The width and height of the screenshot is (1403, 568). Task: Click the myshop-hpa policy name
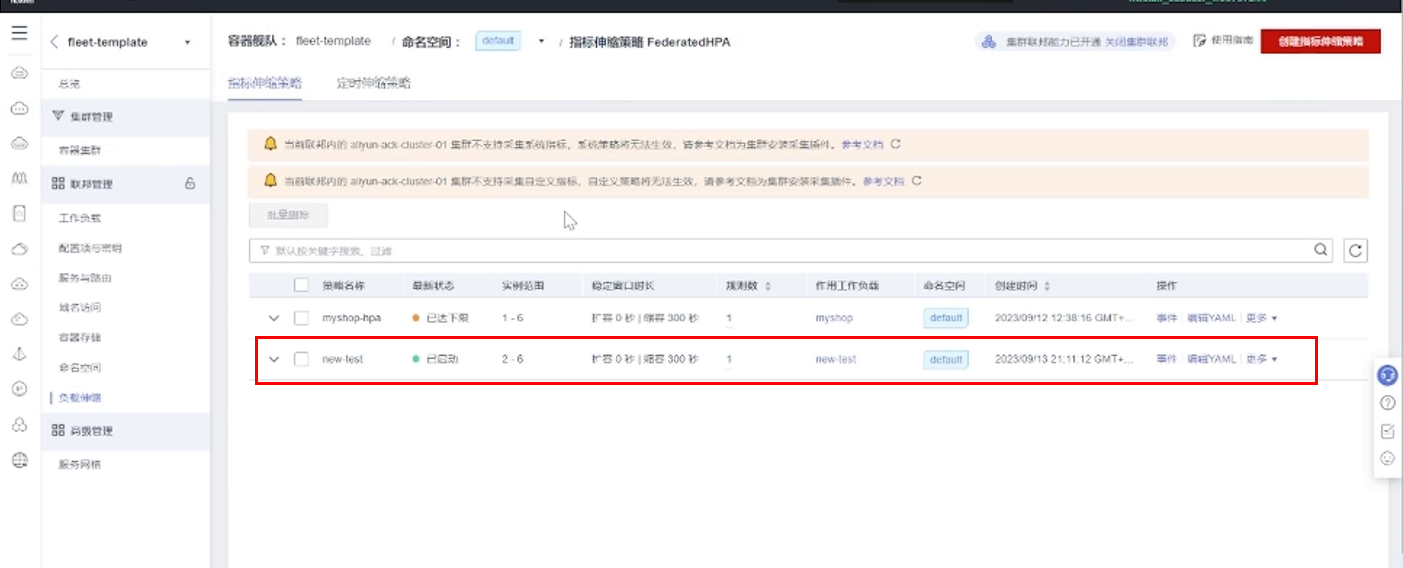point(351,318)
